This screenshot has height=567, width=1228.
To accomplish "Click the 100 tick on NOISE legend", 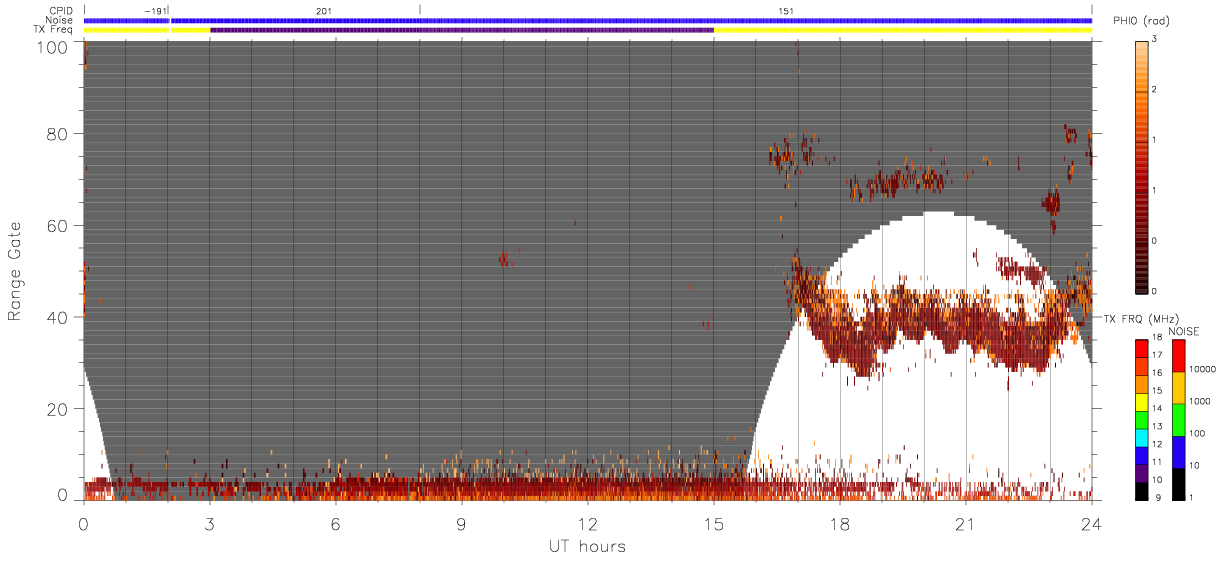I will [1195, 433].
